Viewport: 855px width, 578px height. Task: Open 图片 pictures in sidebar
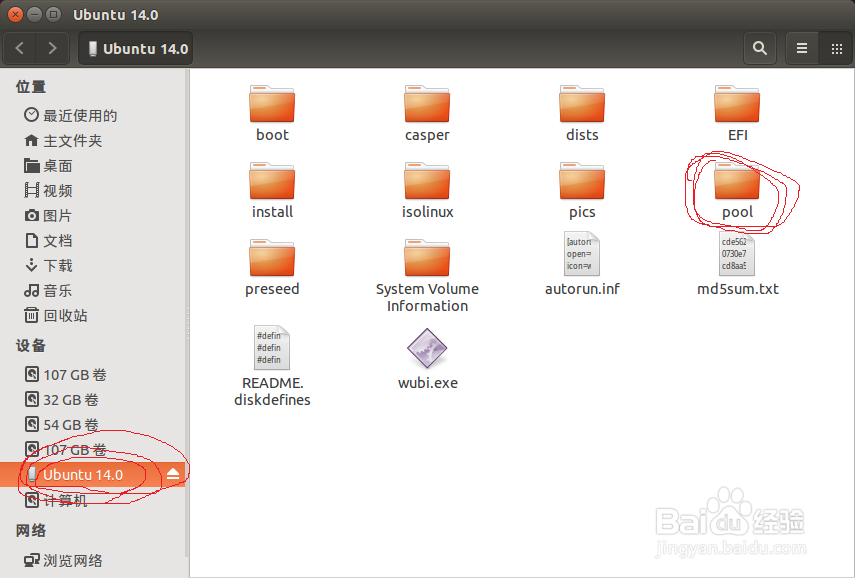pyautogui.click(x=48, y=216)
